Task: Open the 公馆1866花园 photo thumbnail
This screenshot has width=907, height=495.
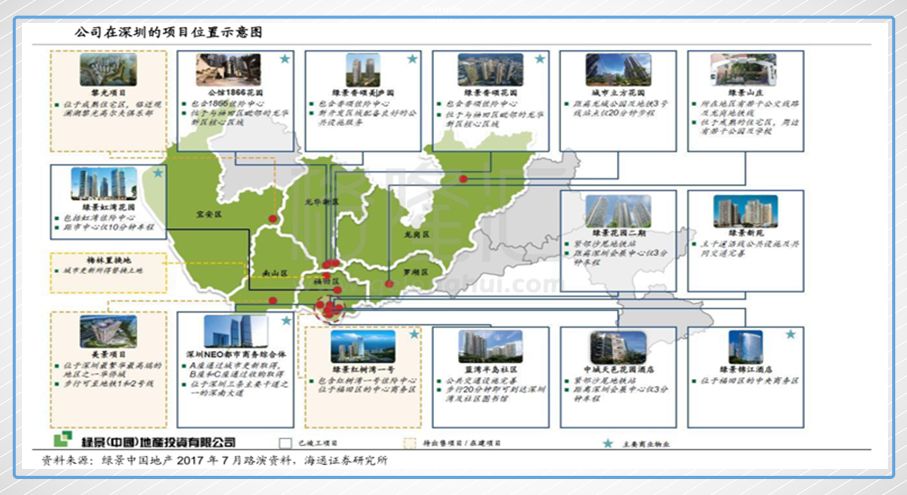Action: tap(228, 69)
